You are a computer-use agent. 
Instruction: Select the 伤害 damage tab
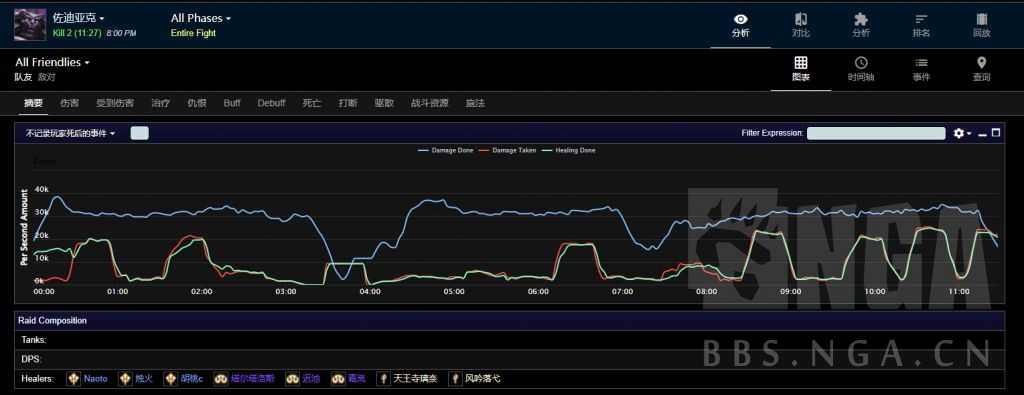coord(69,103)
